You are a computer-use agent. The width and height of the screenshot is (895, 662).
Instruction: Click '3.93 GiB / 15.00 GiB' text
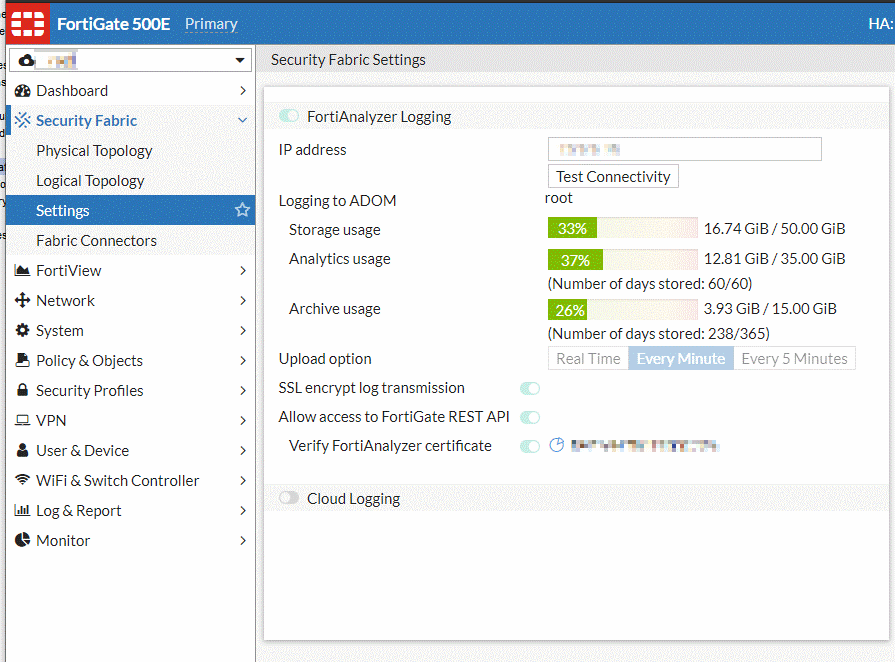click(769, 309)
